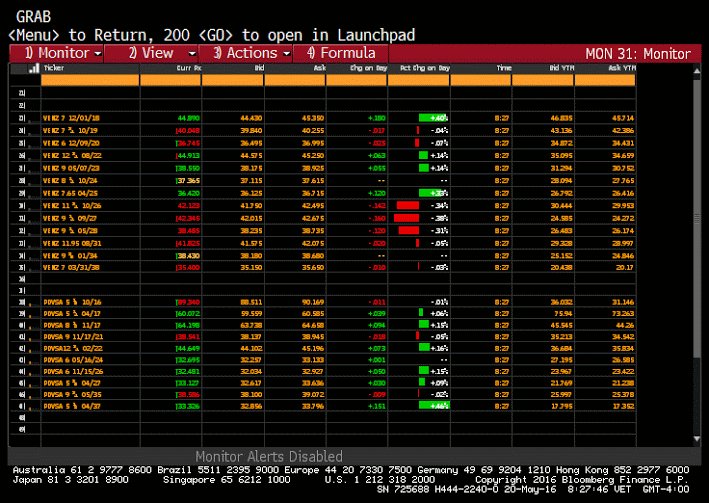Click the ask value 35.650
This screenshot has height=503, width=709.
(x=313, y=267)
